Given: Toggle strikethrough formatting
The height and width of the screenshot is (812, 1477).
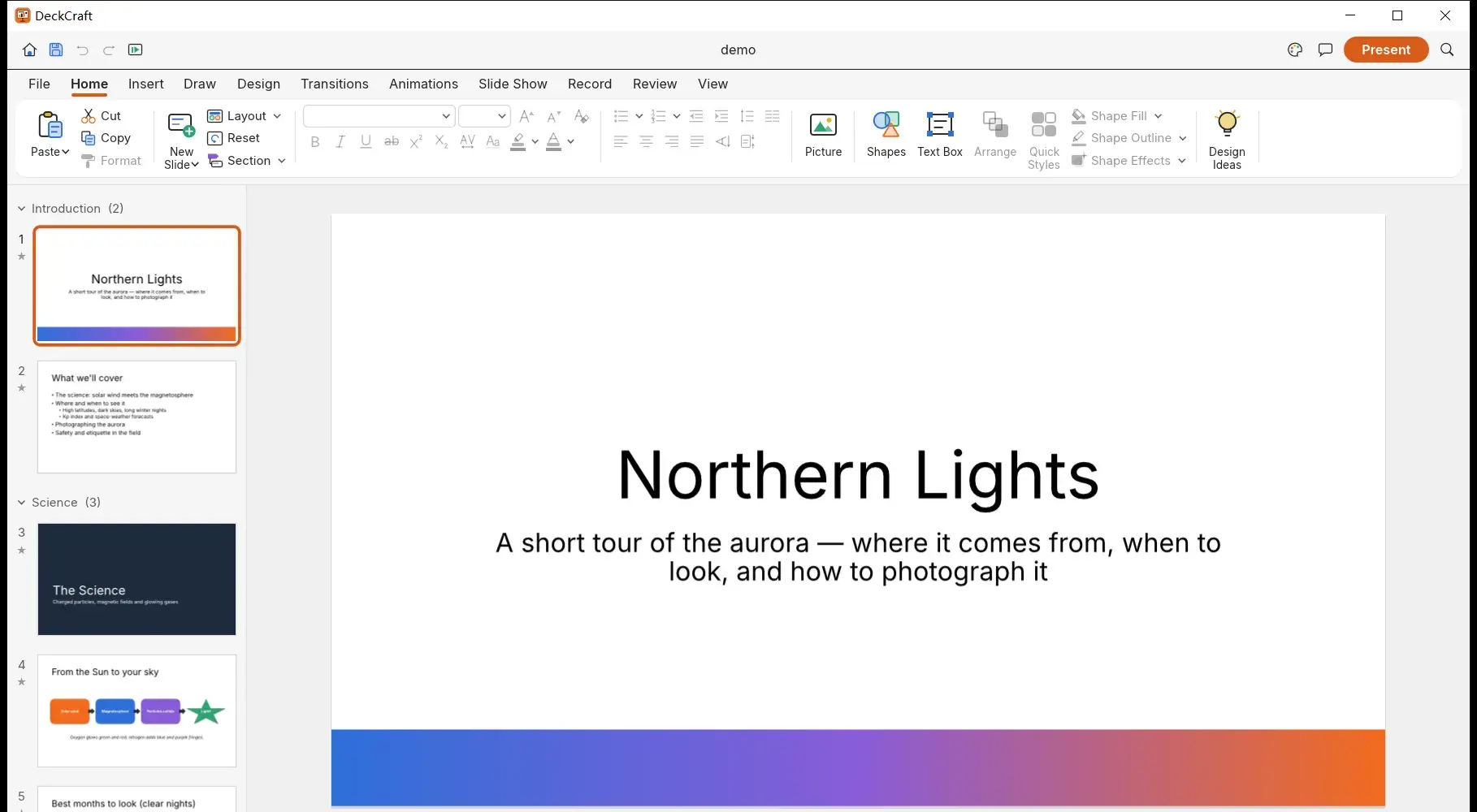Looking at the screenshot, I should tap(392, 142).
